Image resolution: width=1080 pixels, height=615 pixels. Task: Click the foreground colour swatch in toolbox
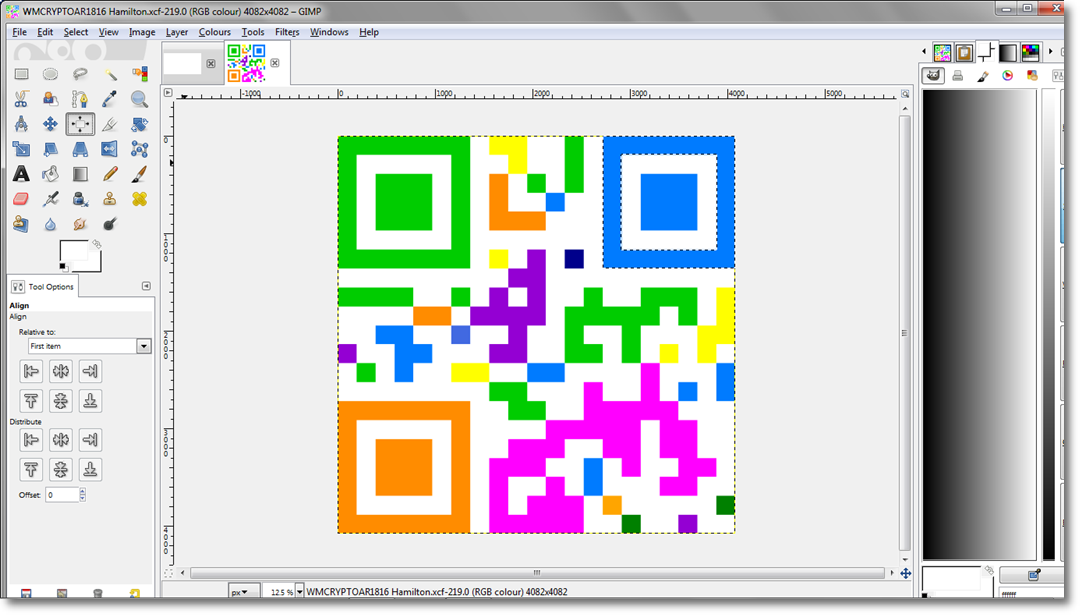click(74, 251)
